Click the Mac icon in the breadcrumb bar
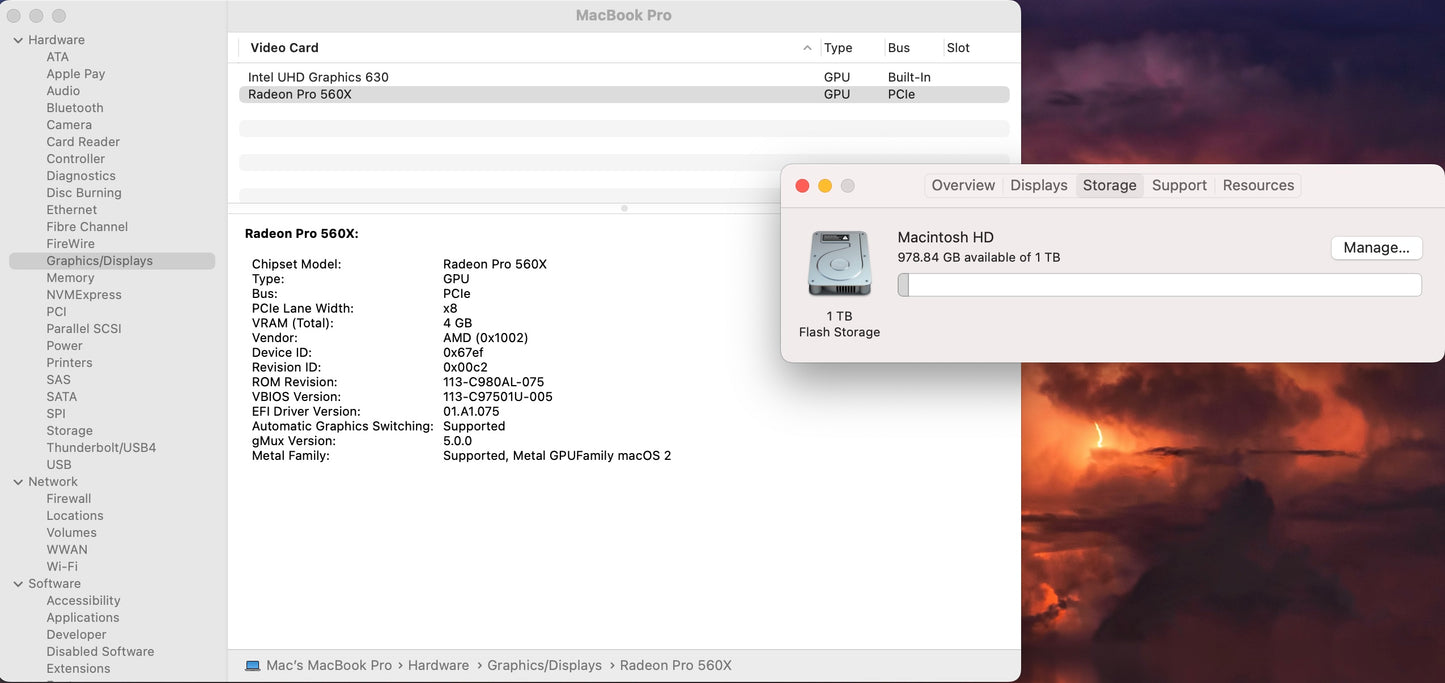Image resolution: width=1445 pixels, height=683 pixels. [252, 664]
